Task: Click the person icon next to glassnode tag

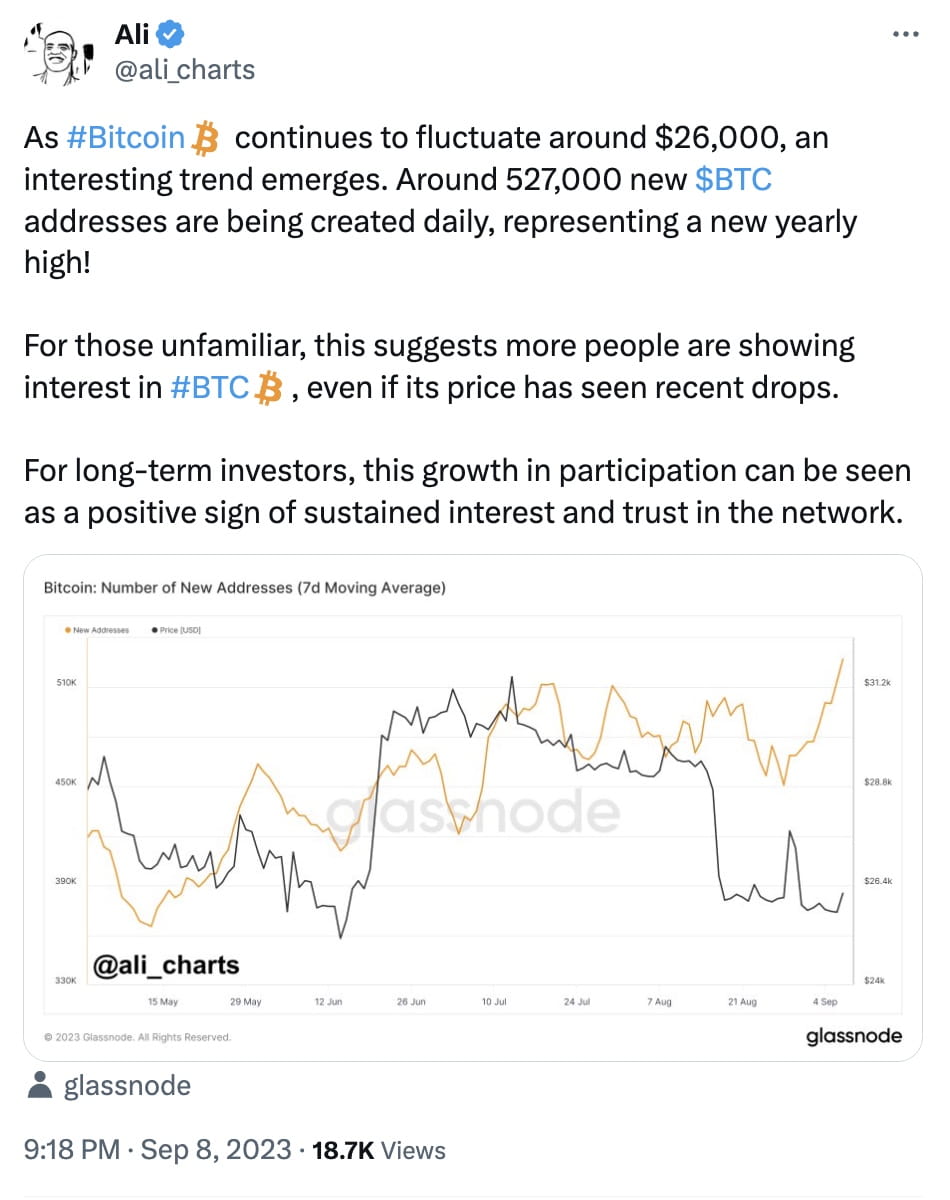Action: coord(39,1084)
